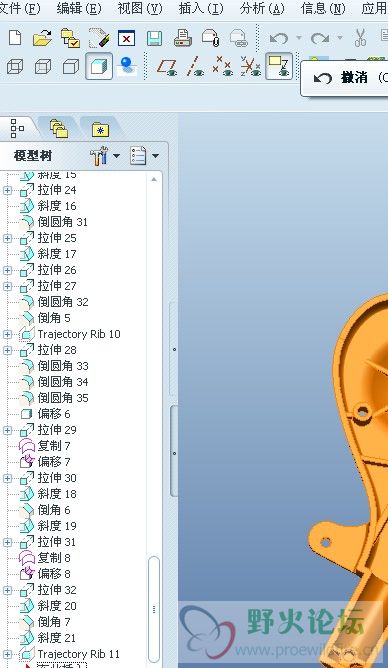The width and height of the screenshot is (388, 668).
Task: Toggle datum planes display
Action: (x=167, y=67)
